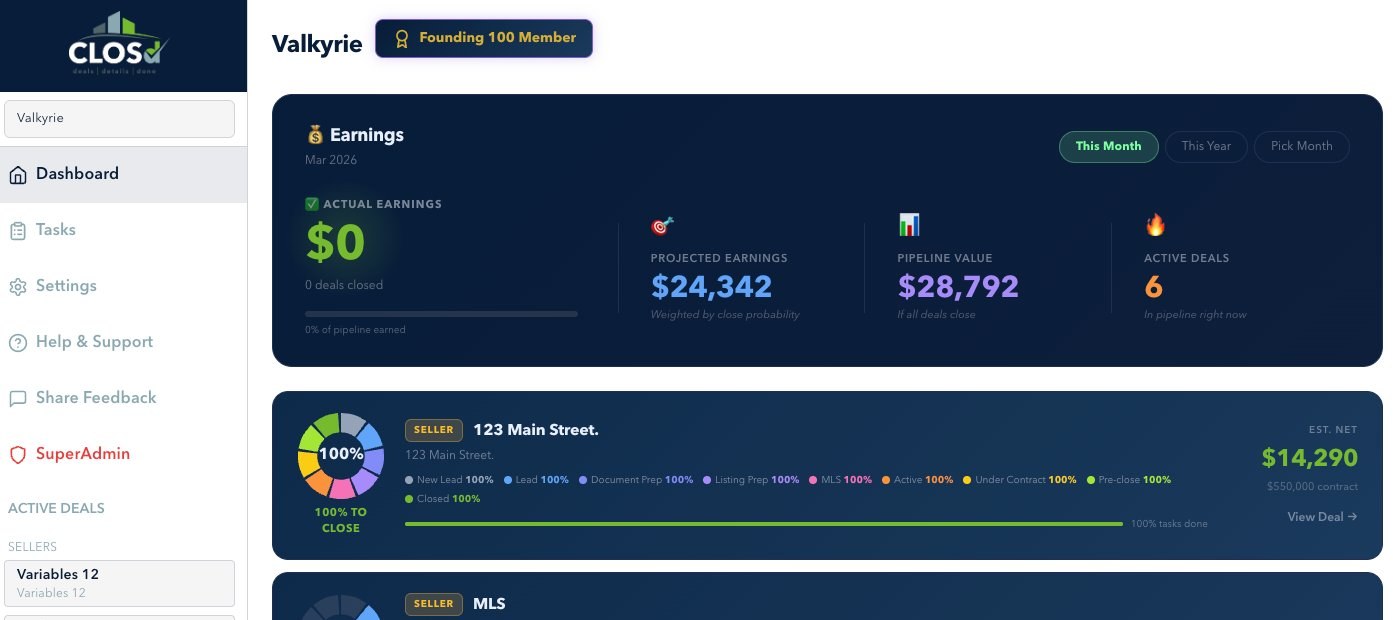Select the This Month tab
Viewport: 1393px width, 620px height.
[x=1108, y=146]
